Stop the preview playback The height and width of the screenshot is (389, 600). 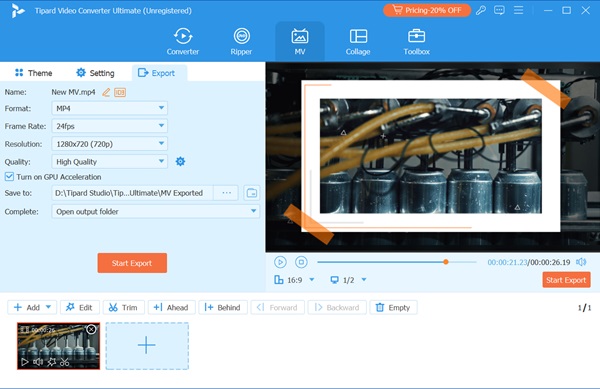pos(302,262)
